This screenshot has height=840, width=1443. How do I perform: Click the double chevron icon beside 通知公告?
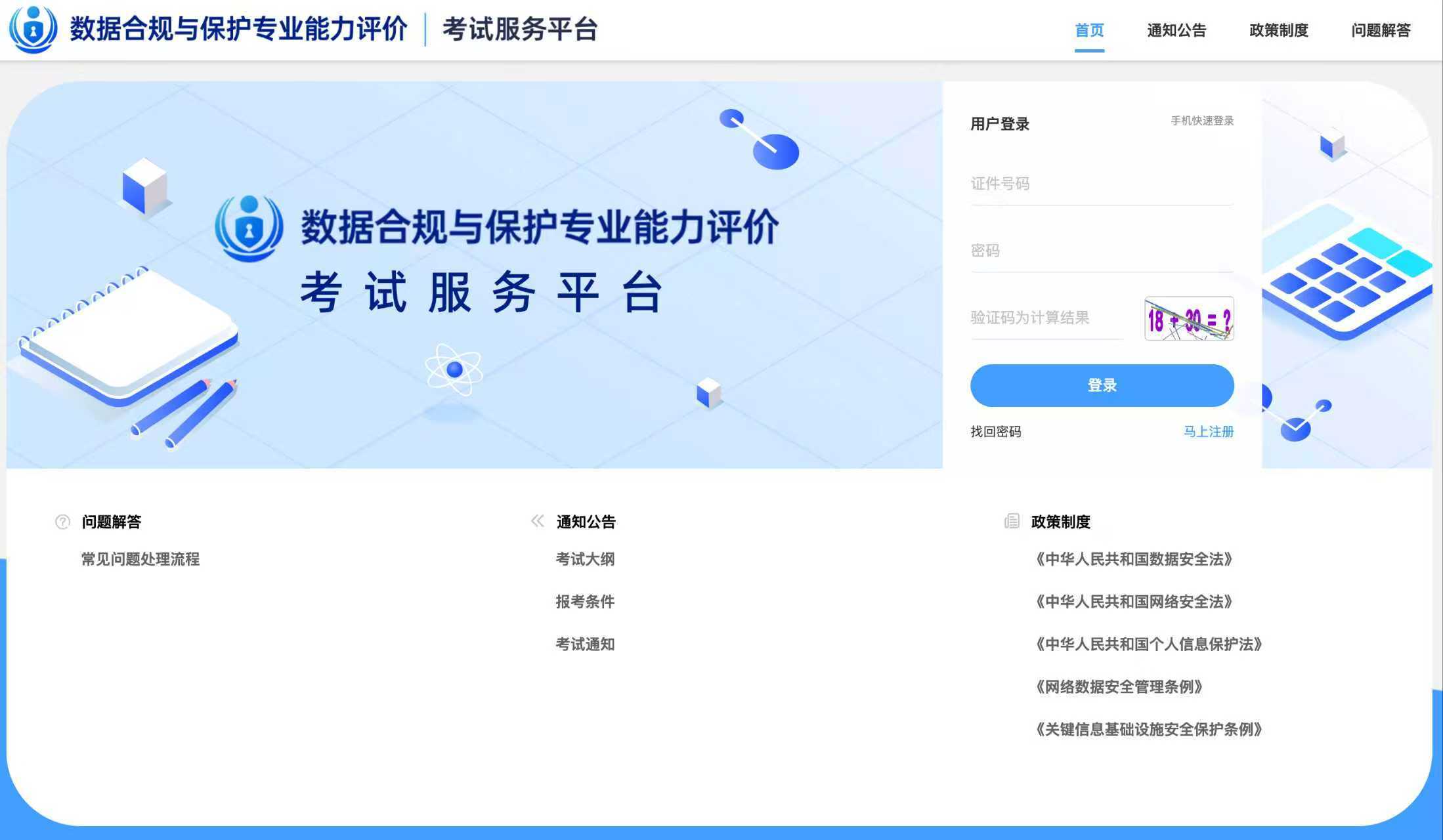[x=537, y=521]
